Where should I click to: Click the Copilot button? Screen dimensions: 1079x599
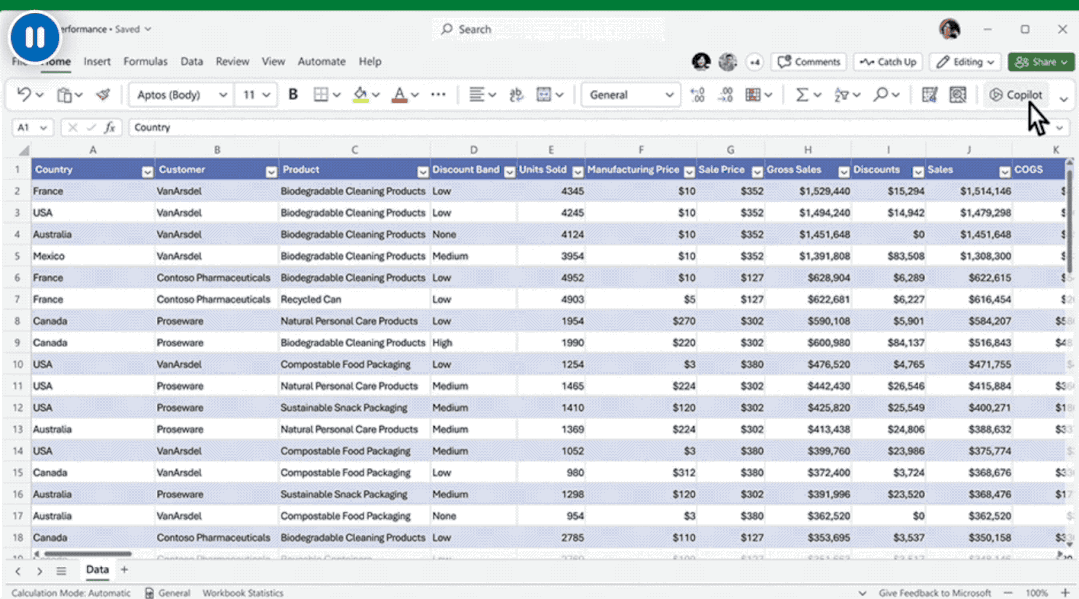[1016, 95]
